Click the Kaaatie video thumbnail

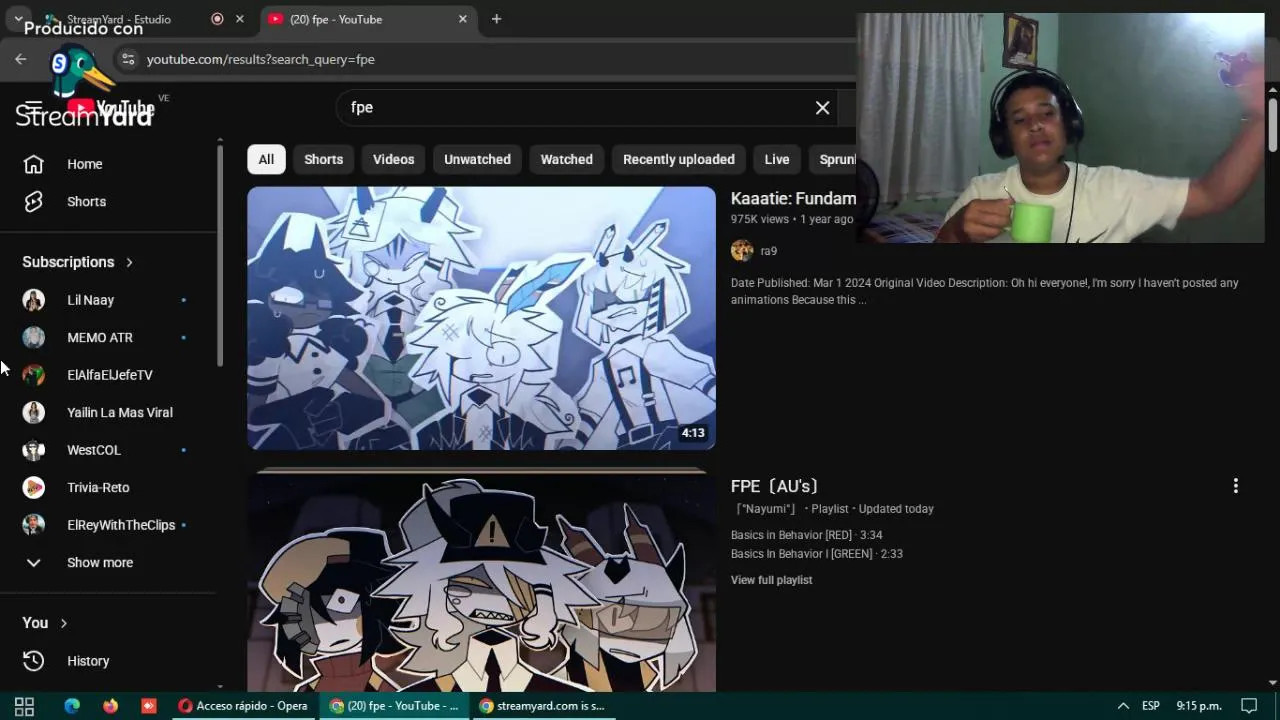click(x=481, y=318)
